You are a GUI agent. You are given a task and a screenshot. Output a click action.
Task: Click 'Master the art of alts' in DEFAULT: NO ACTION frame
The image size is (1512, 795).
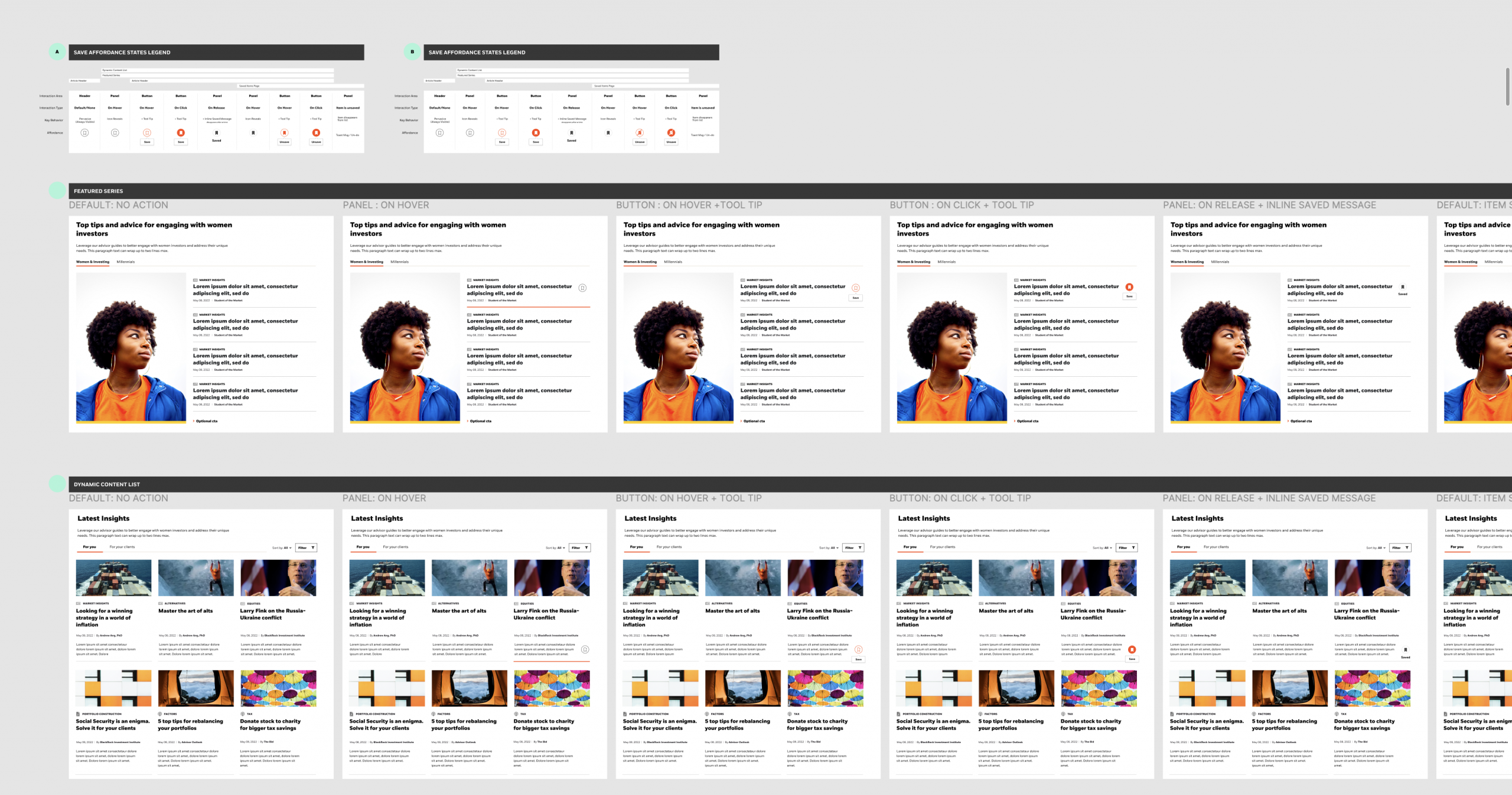185,611
